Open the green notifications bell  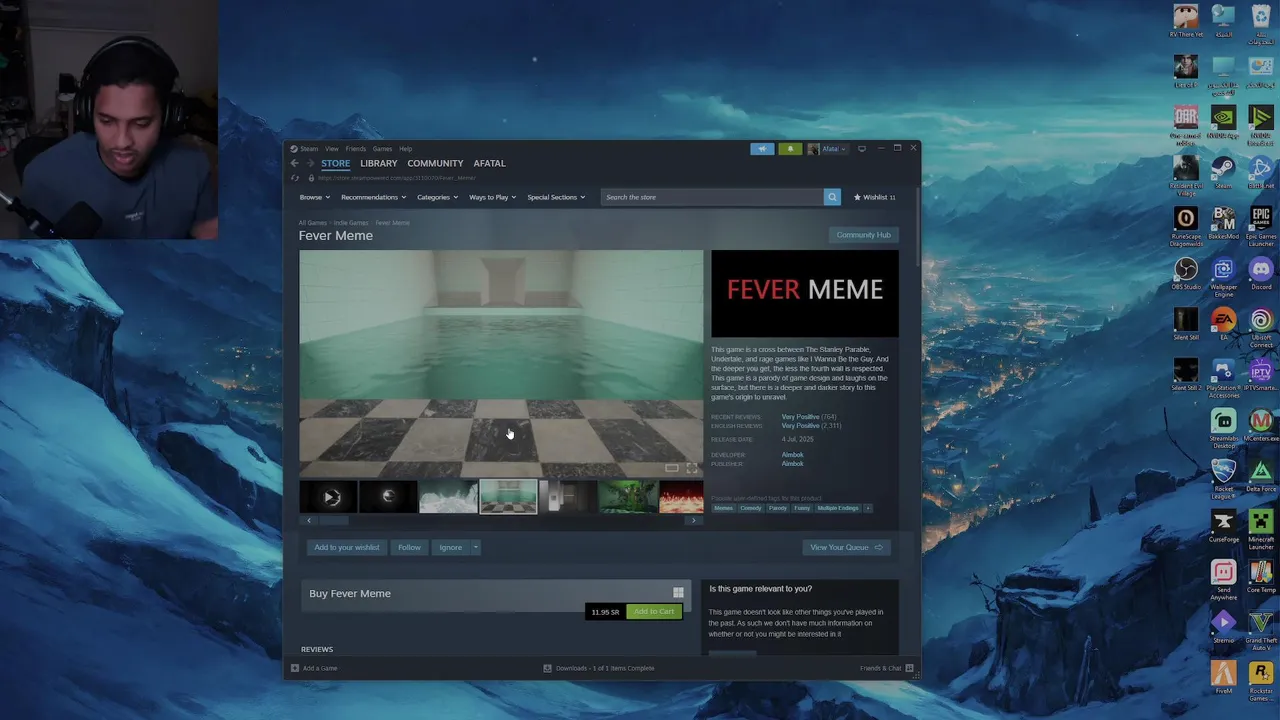tap(790, 149)
